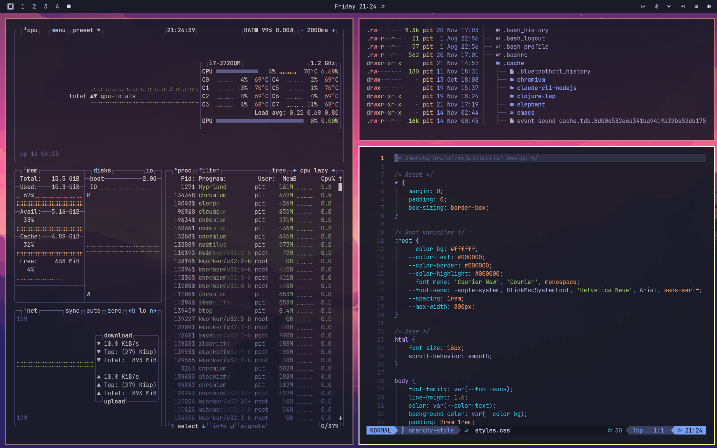The height and width of the screenshot is (448, 717).
Task: Open the btop menu button
Action: [59, 30]
